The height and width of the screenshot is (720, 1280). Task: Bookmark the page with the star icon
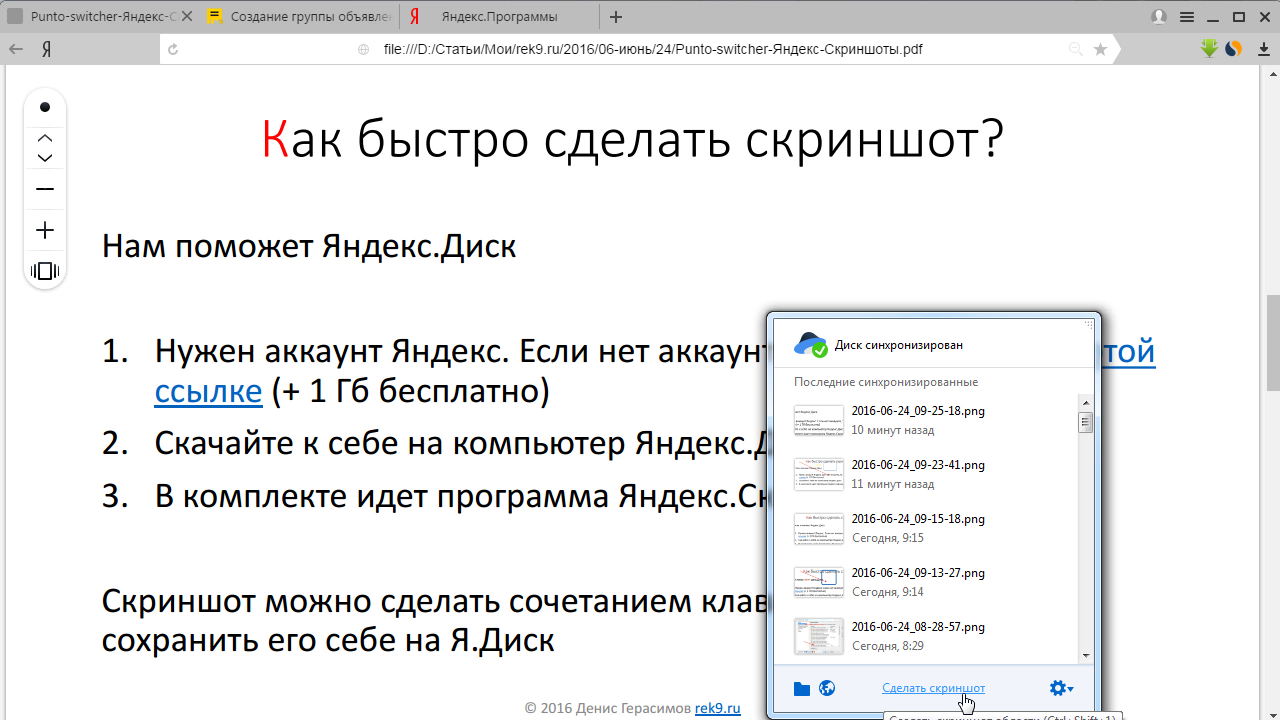(x=1101, y=49)
